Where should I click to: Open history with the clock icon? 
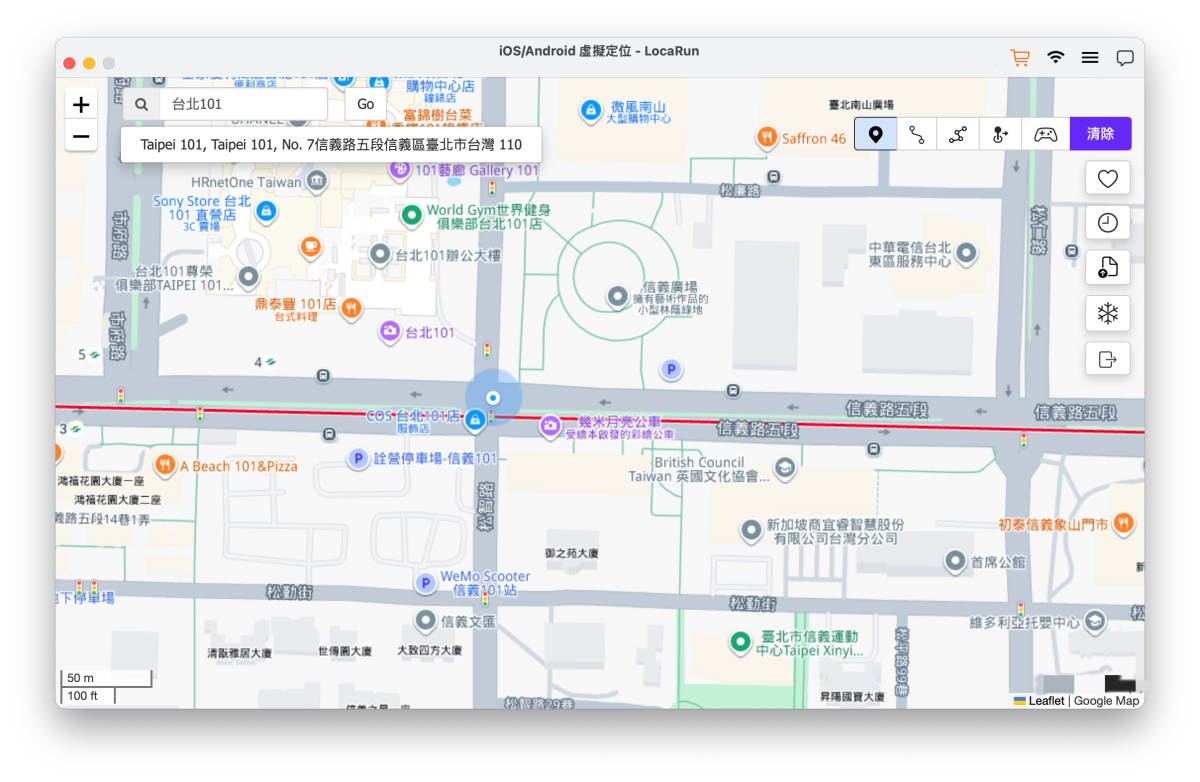click(x=1107, y=223)
